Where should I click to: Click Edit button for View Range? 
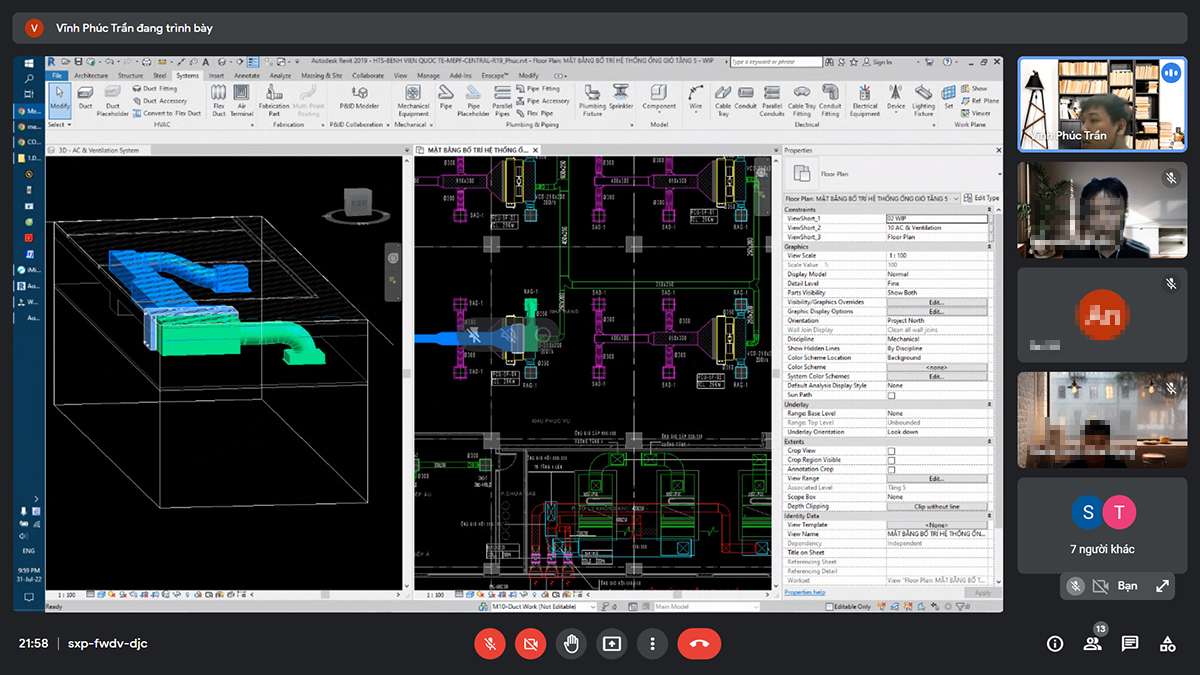point(936,478)
